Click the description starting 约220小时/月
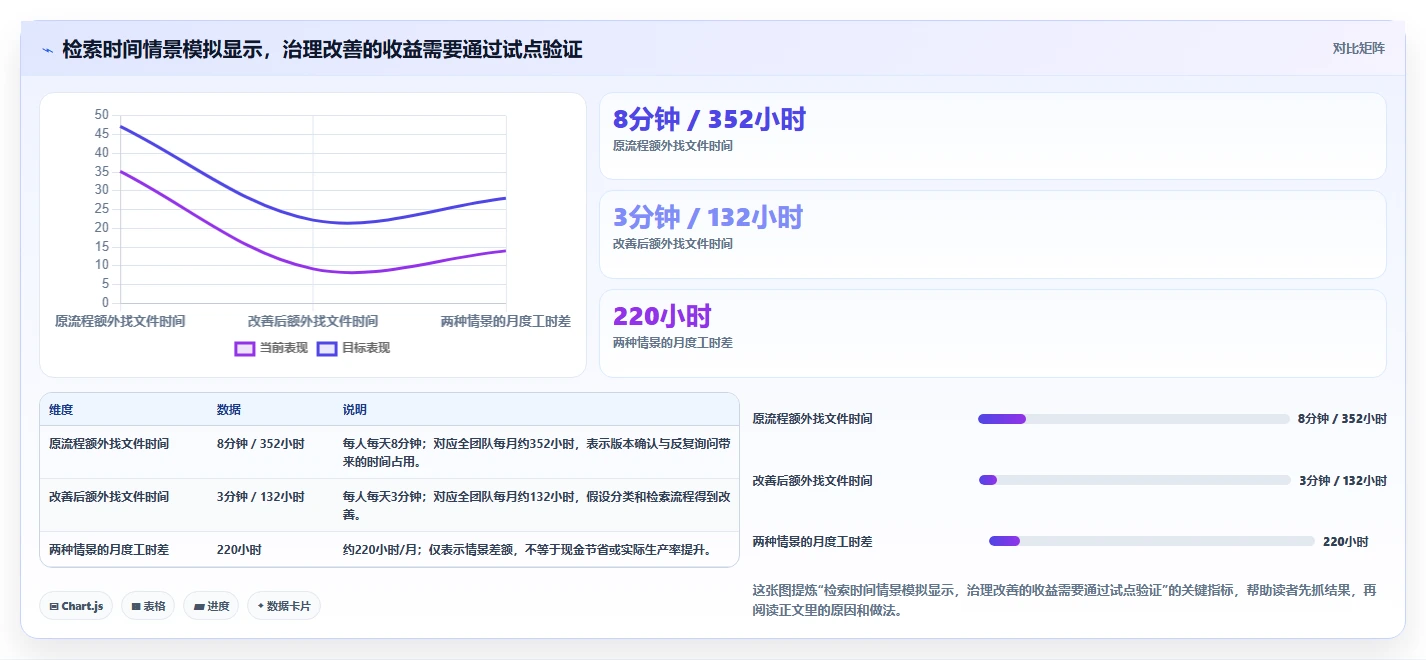This screenshot has height=660, width=1426. tap(527, 549)
